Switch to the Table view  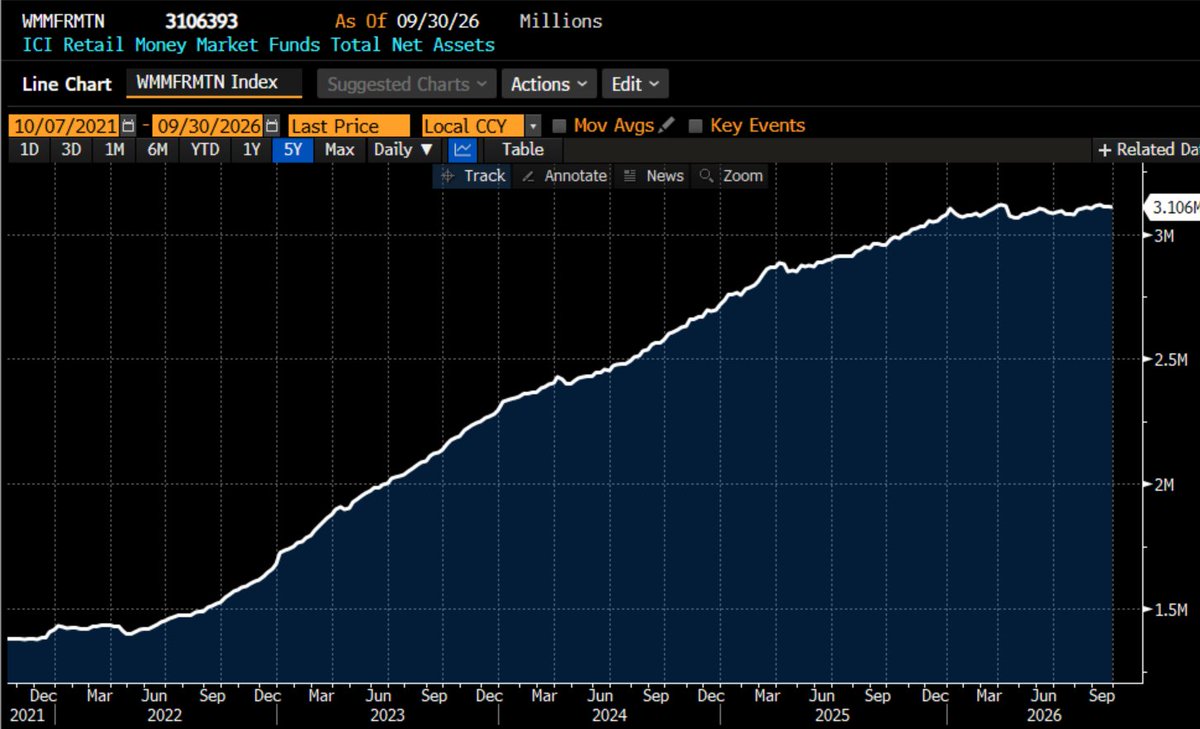click(x=522, y=150)
